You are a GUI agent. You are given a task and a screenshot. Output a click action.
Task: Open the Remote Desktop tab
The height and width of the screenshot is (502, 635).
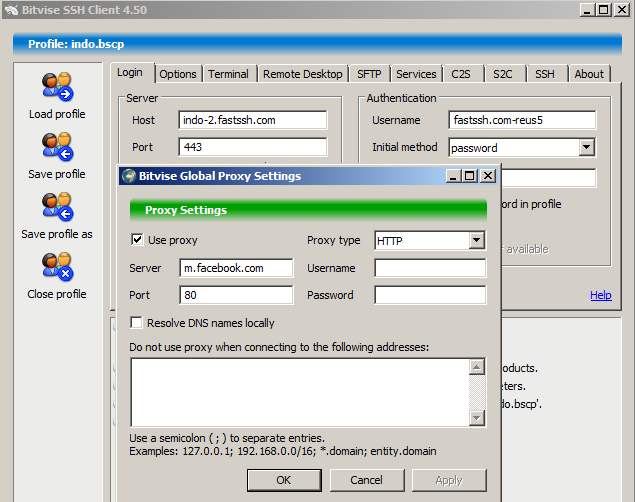tap(303, 74)
